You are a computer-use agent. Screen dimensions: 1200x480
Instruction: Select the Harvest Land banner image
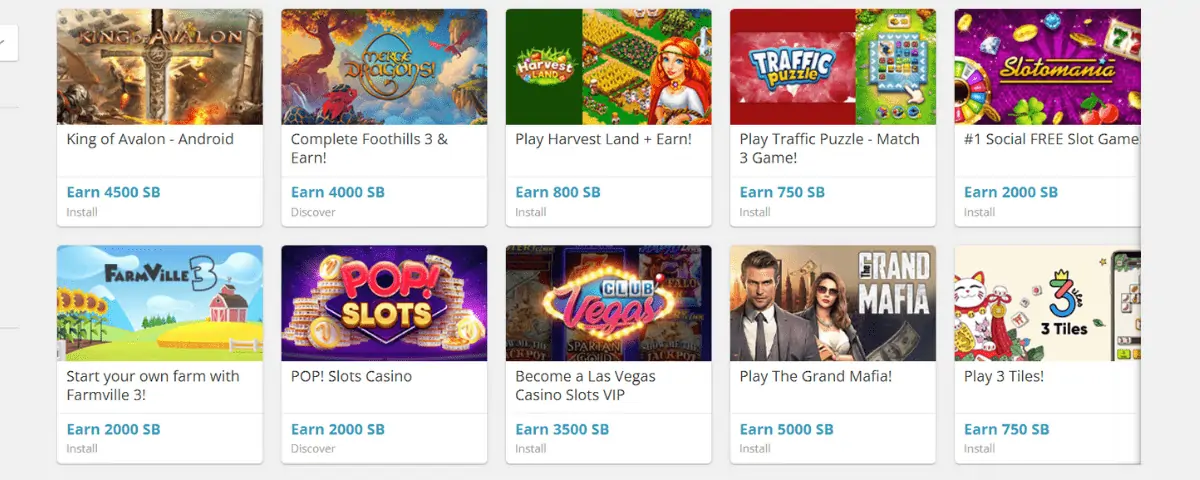point(608,67)
